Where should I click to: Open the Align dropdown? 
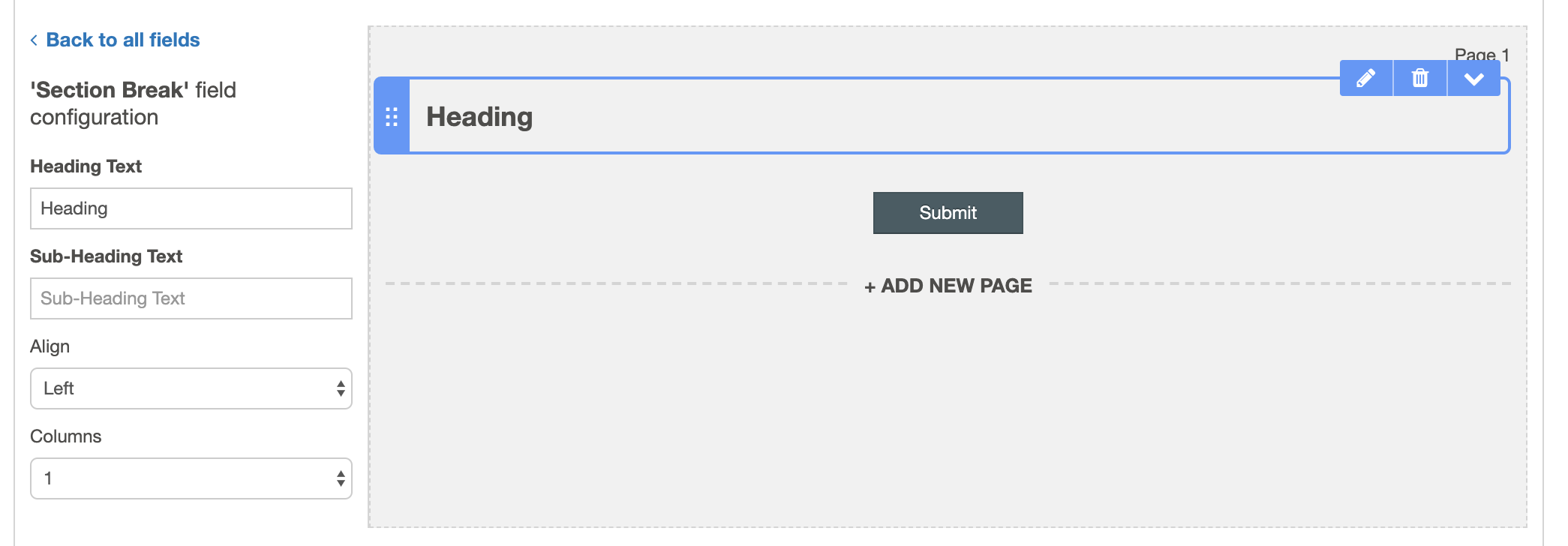coord(191,388)
